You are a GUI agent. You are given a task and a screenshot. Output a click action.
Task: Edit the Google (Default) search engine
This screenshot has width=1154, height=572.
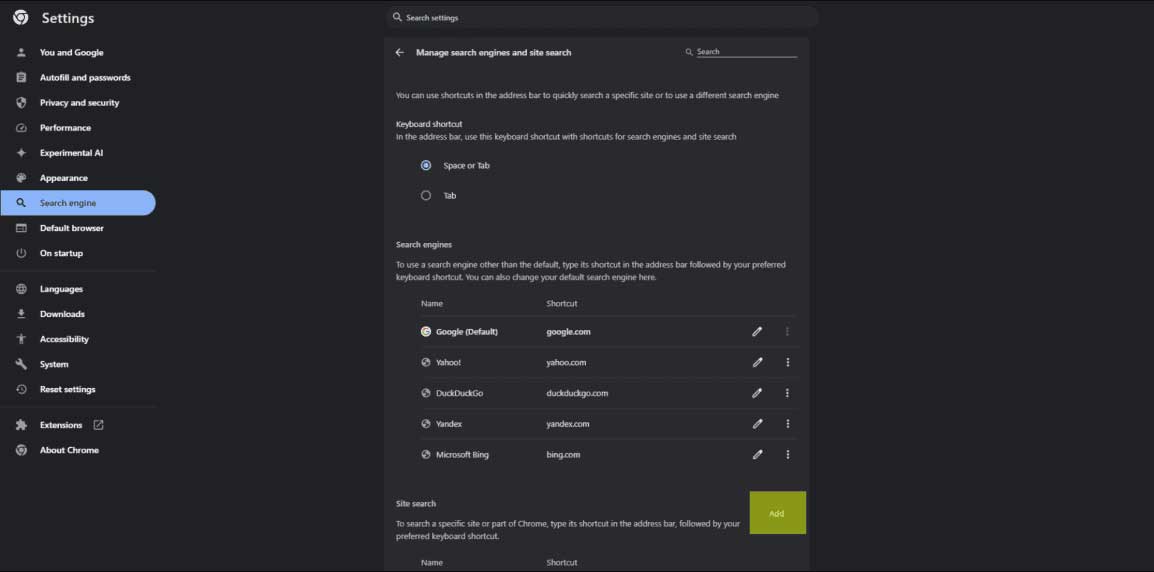click(x=757, y=332)
